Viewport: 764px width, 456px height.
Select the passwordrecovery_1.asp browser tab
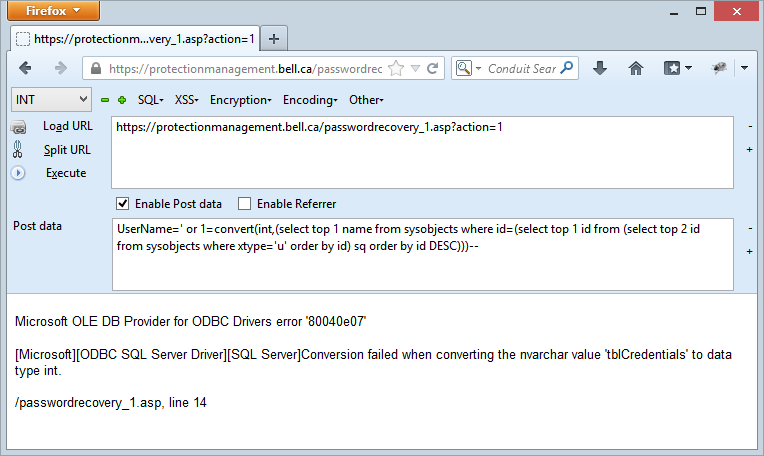(135, 38)
